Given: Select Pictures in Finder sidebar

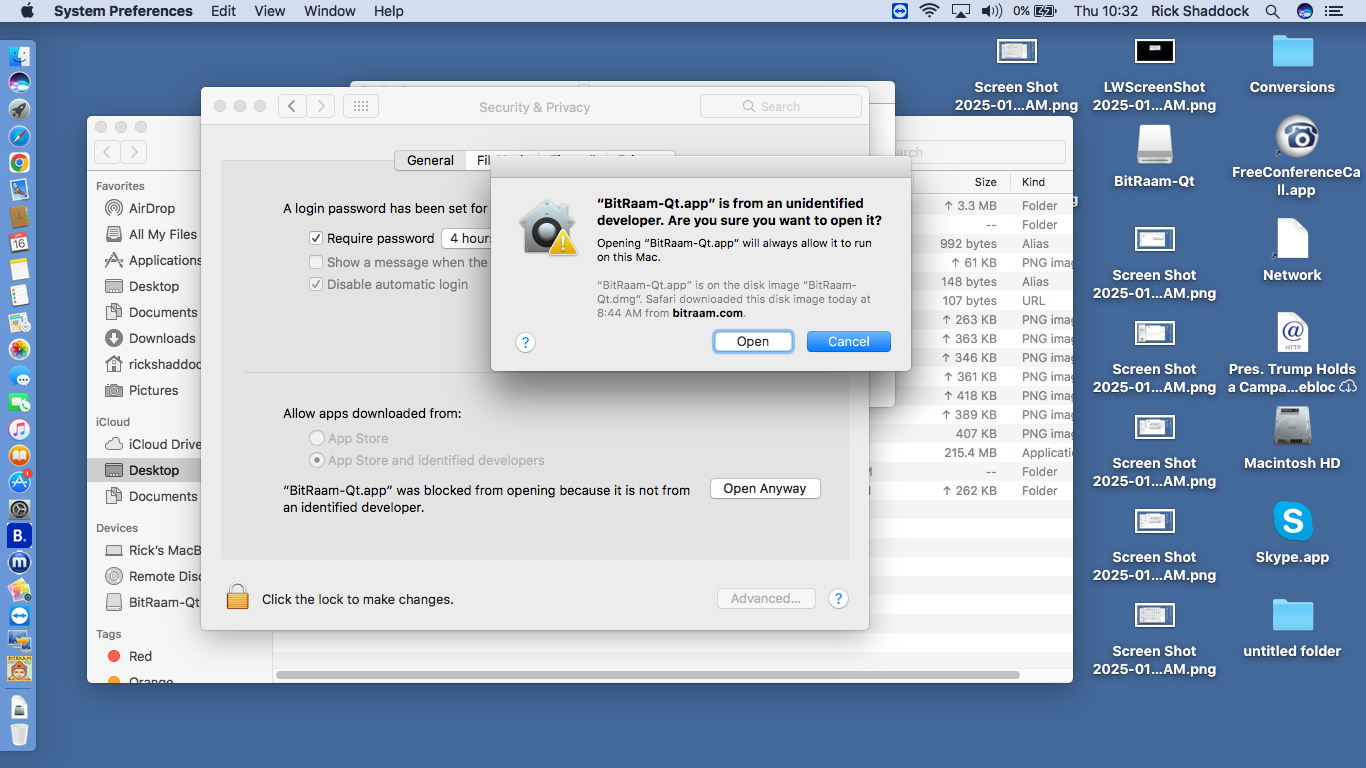Looking at the screenshot, I should (154, 390).
